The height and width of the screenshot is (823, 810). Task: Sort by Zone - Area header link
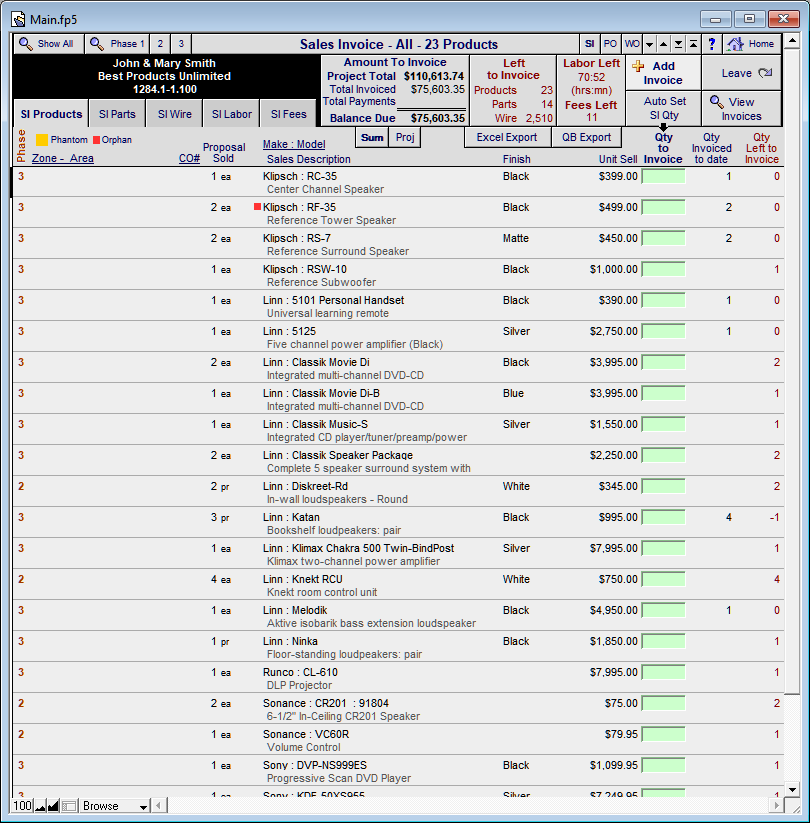62,159
